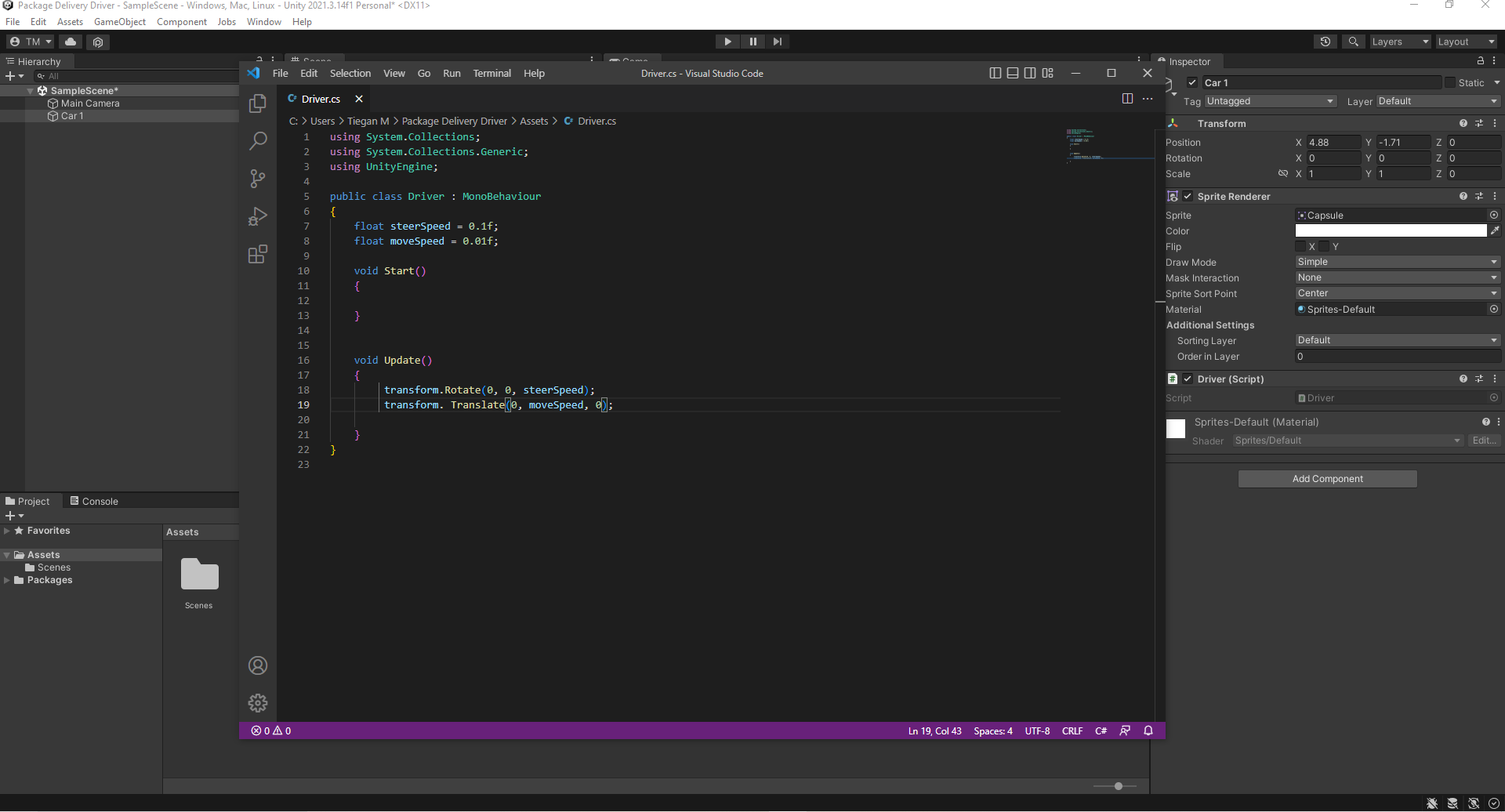Image resolution: width=1505 pixels, height=812 pixels.
Task: Toggle VS Code bottom panel layout
Action: (1013, 73)
